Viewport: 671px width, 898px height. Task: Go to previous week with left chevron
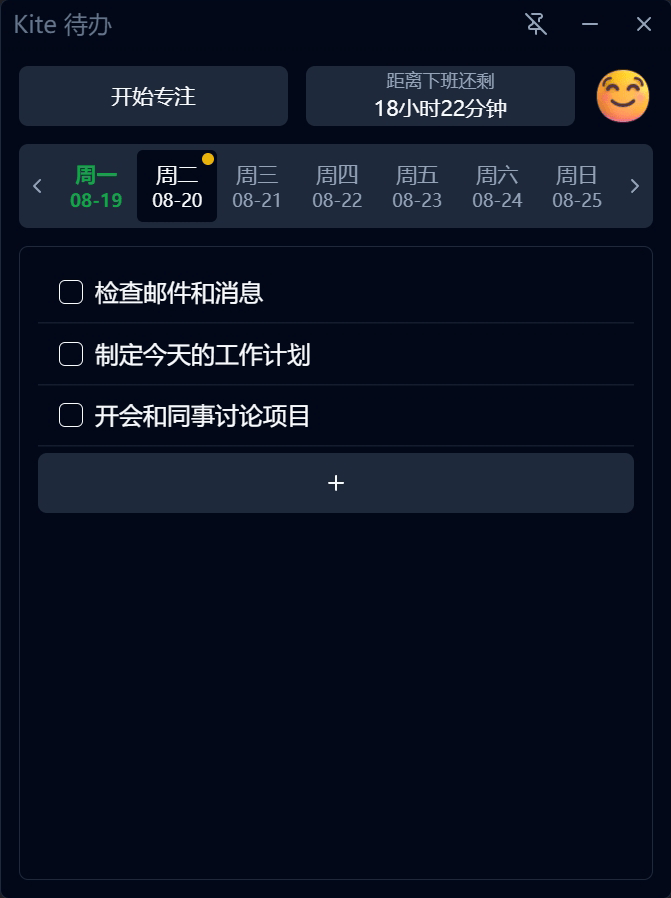38,186
